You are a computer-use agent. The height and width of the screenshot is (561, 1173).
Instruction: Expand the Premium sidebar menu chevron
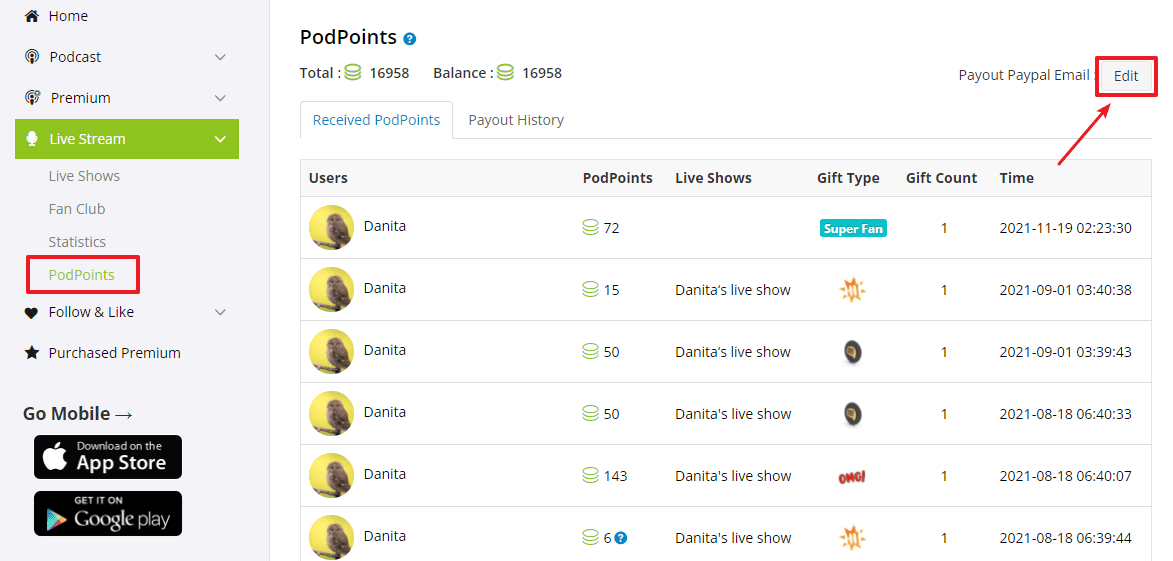220,98
